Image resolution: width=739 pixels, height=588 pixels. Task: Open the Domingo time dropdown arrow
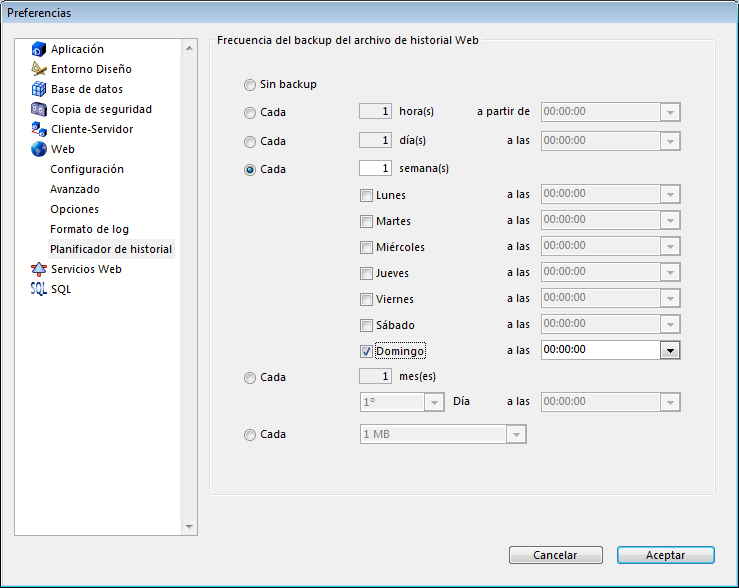pos(670,350)
